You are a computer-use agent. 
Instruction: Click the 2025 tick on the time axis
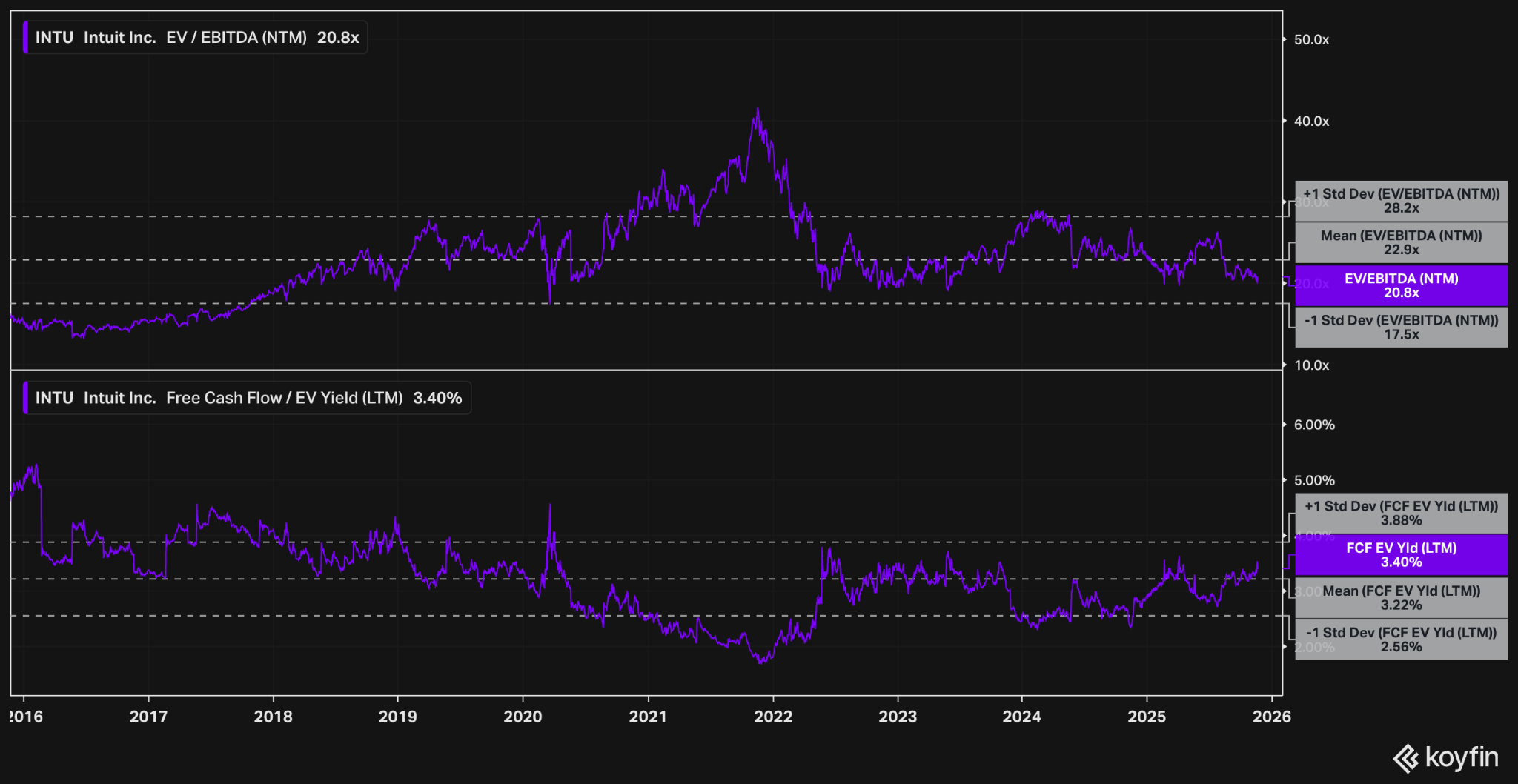tap(1147, 717)
